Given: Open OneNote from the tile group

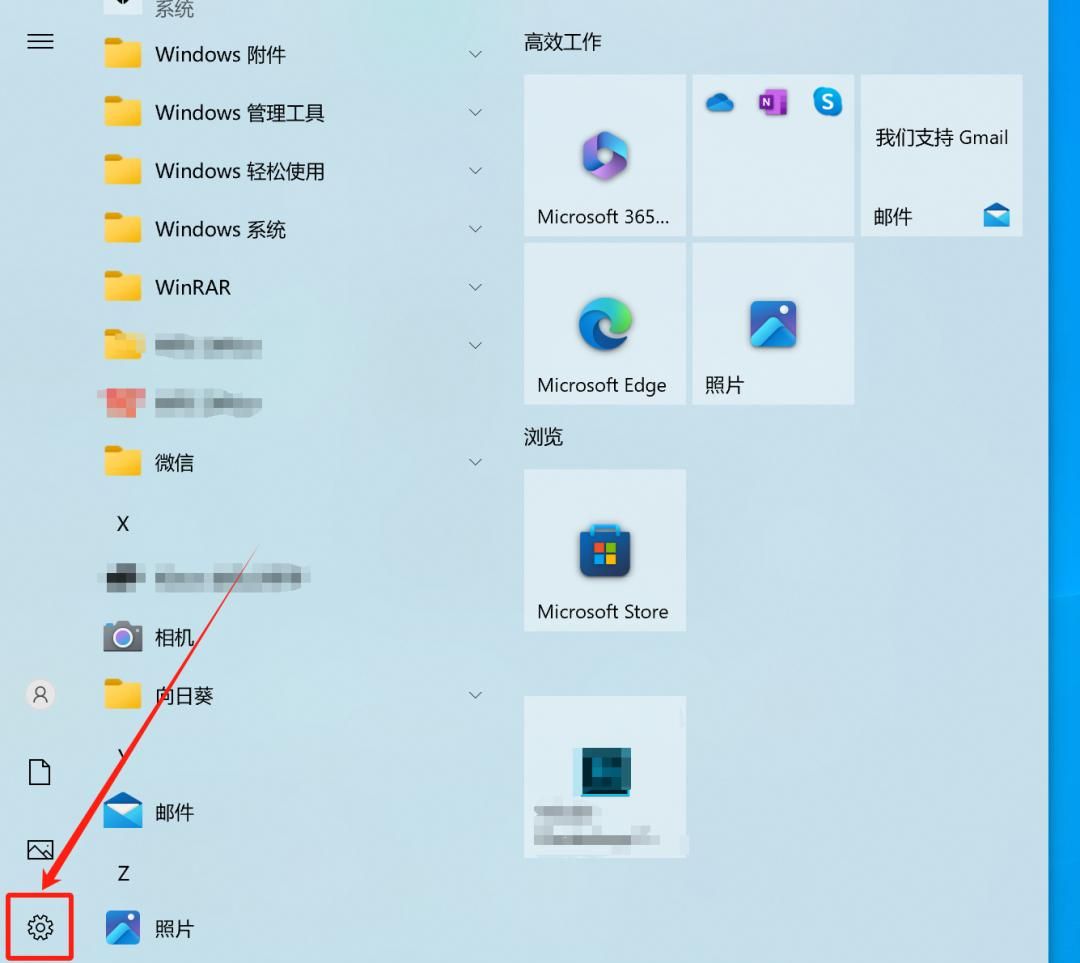Looking at the screenshot, I should [773, 101].
